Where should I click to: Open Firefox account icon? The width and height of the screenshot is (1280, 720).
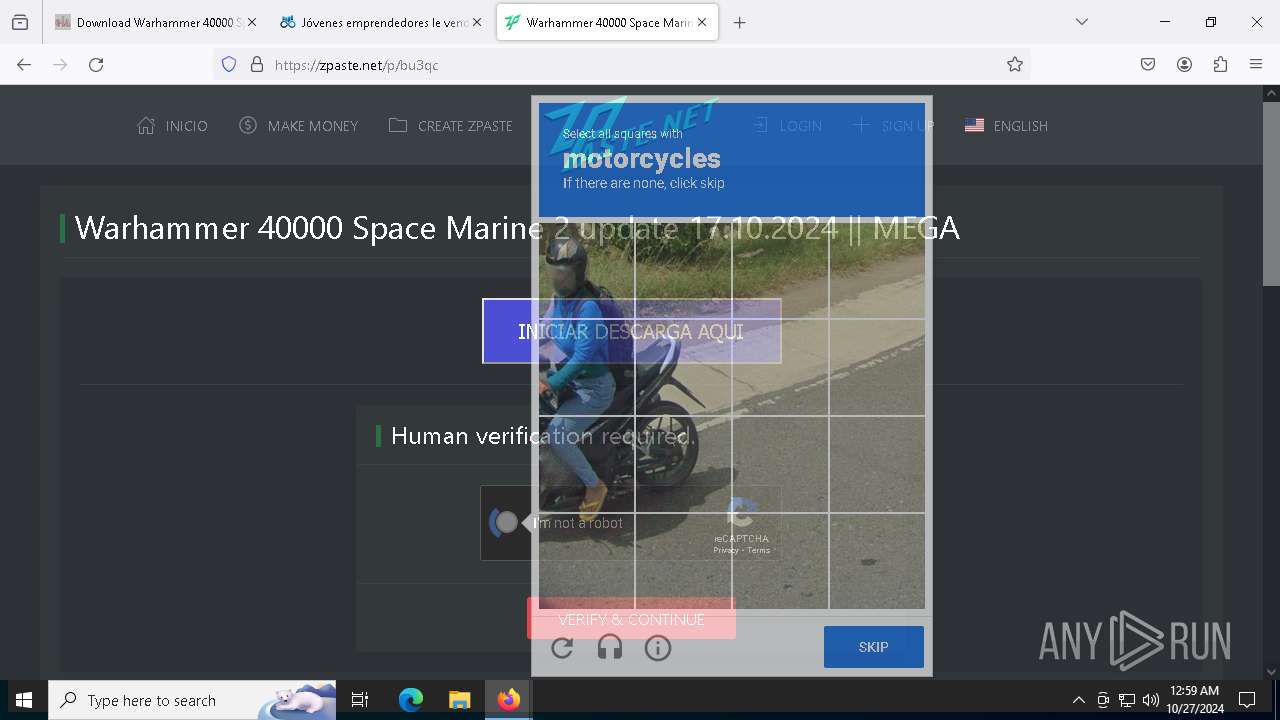1184,64
